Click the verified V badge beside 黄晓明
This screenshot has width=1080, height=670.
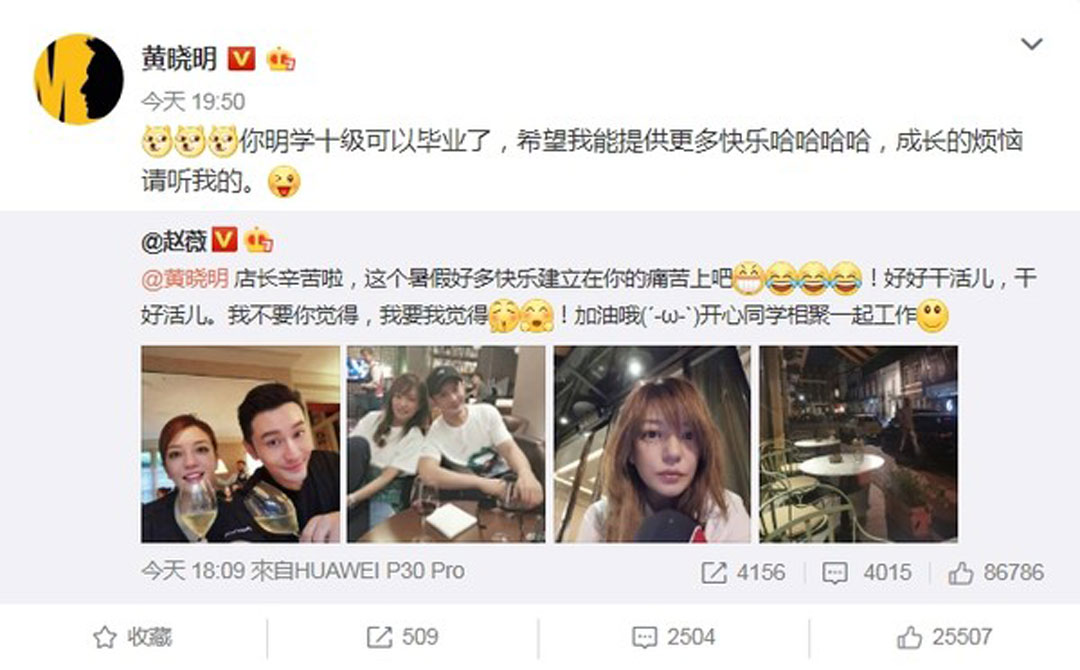pyautogui.click(x=241, y=59)
